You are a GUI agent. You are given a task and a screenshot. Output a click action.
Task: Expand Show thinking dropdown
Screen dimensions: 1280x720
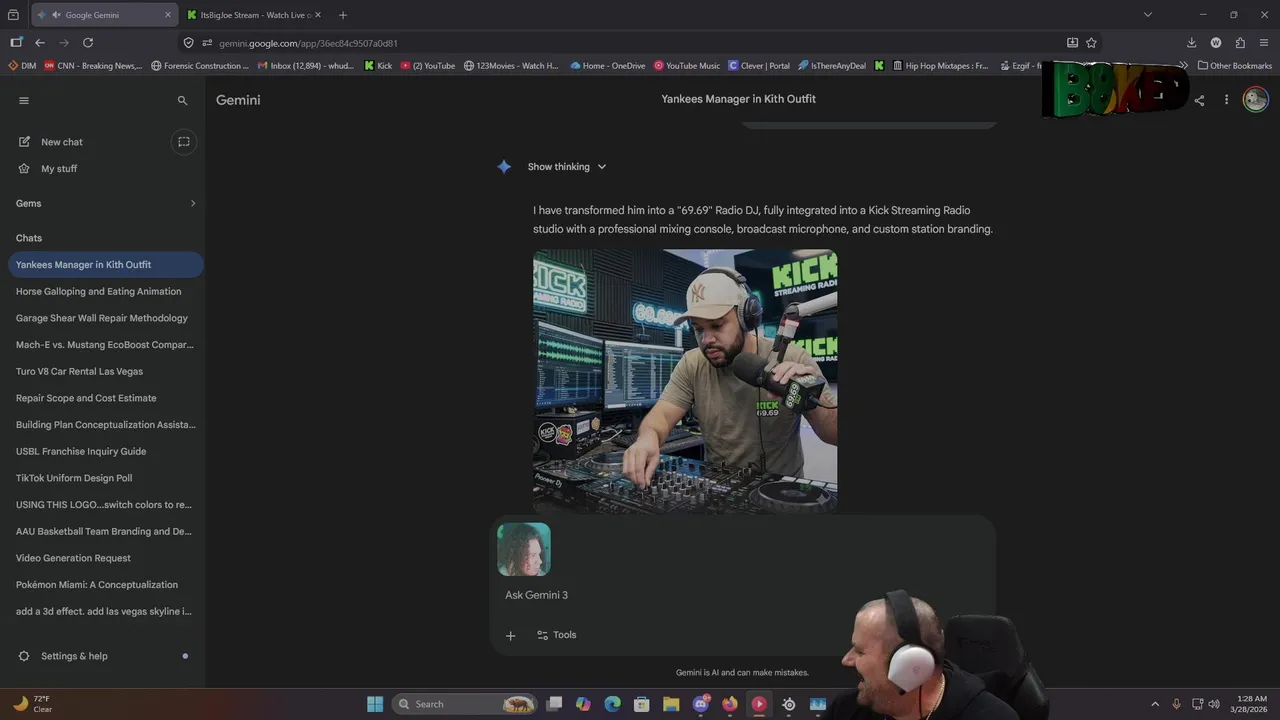[567, 167]
